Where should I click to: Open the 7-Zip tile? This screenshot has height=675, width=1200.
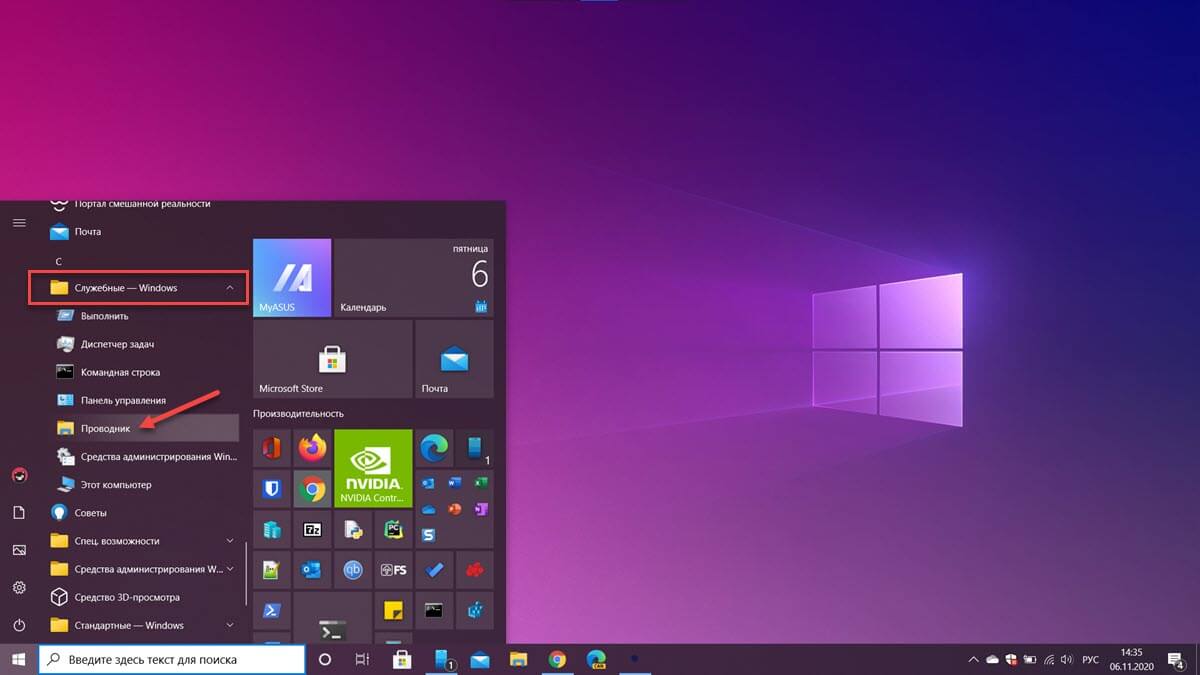pyautogui.click(x=313, y=530)
